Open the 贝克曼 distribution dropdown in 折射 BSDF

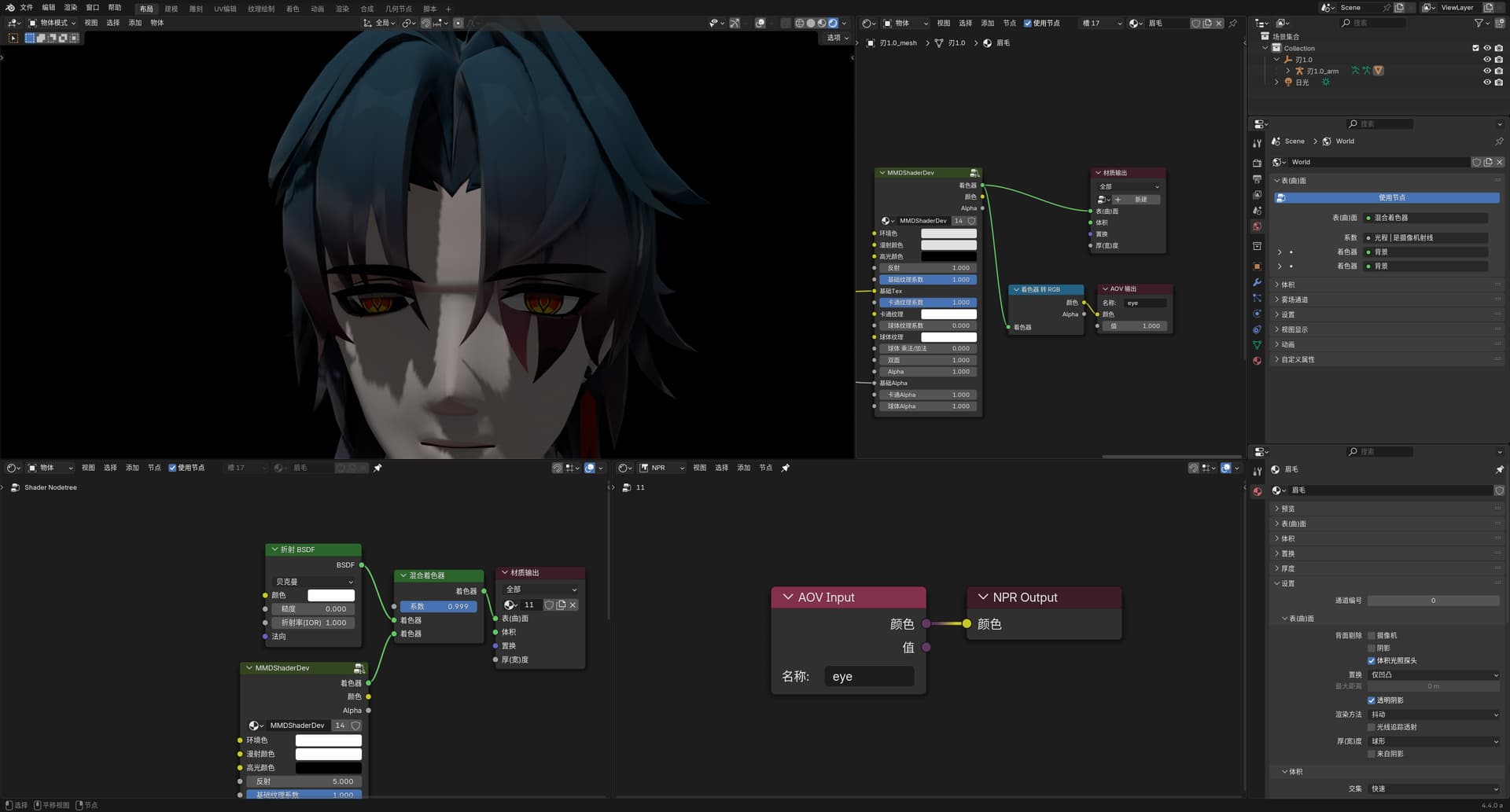[313, 582]
